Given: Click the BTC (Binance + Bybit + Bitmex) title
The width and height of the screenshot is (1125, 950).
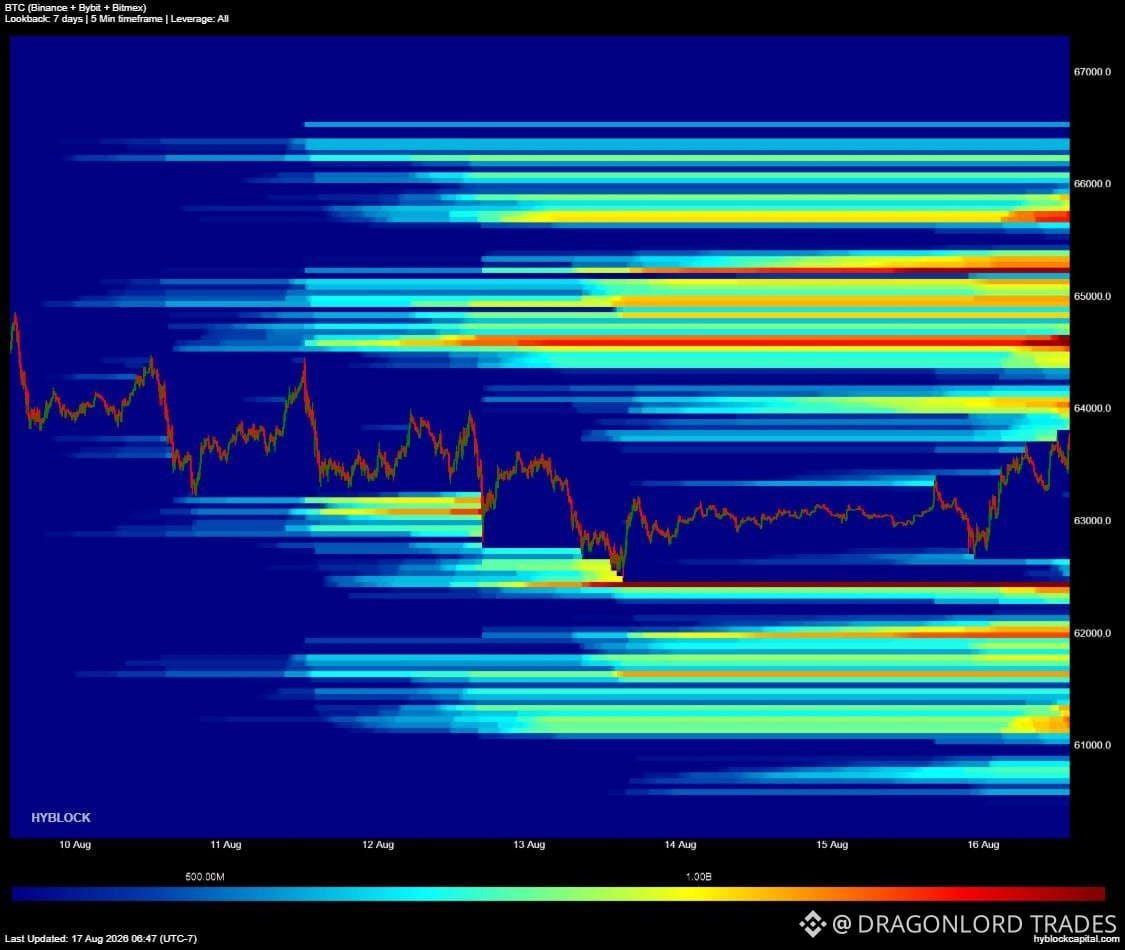Looking at the screenshot, I should tap(75, 8).
